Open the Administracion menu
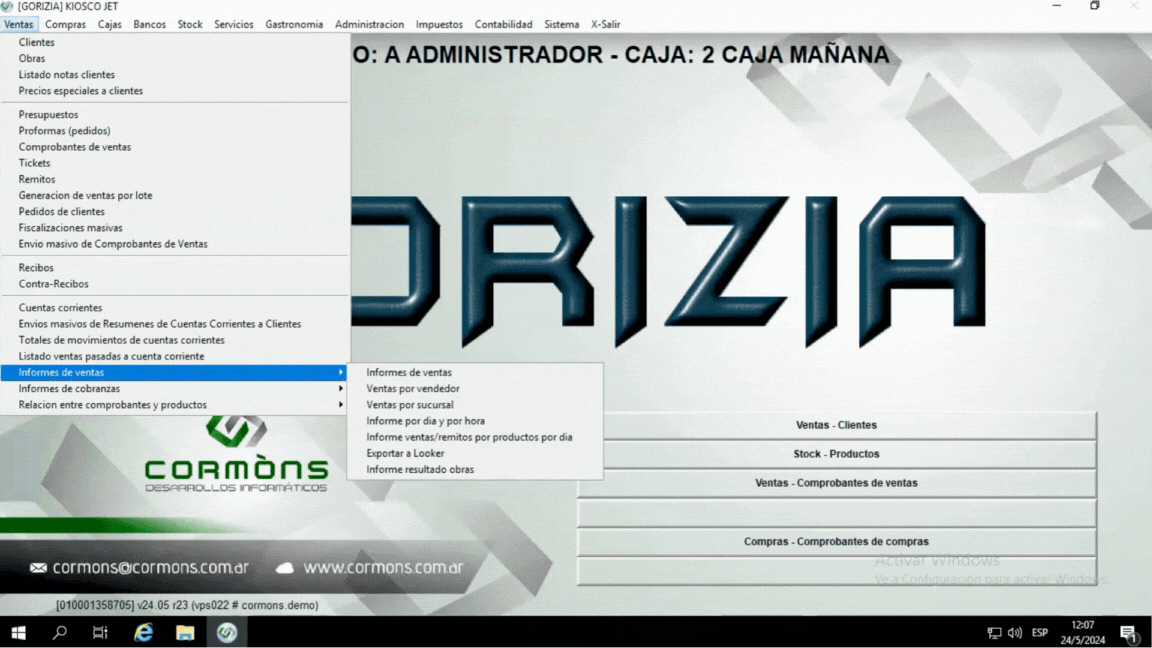The height and width of the screenshot is (648, 1152). tap(370, 24)
